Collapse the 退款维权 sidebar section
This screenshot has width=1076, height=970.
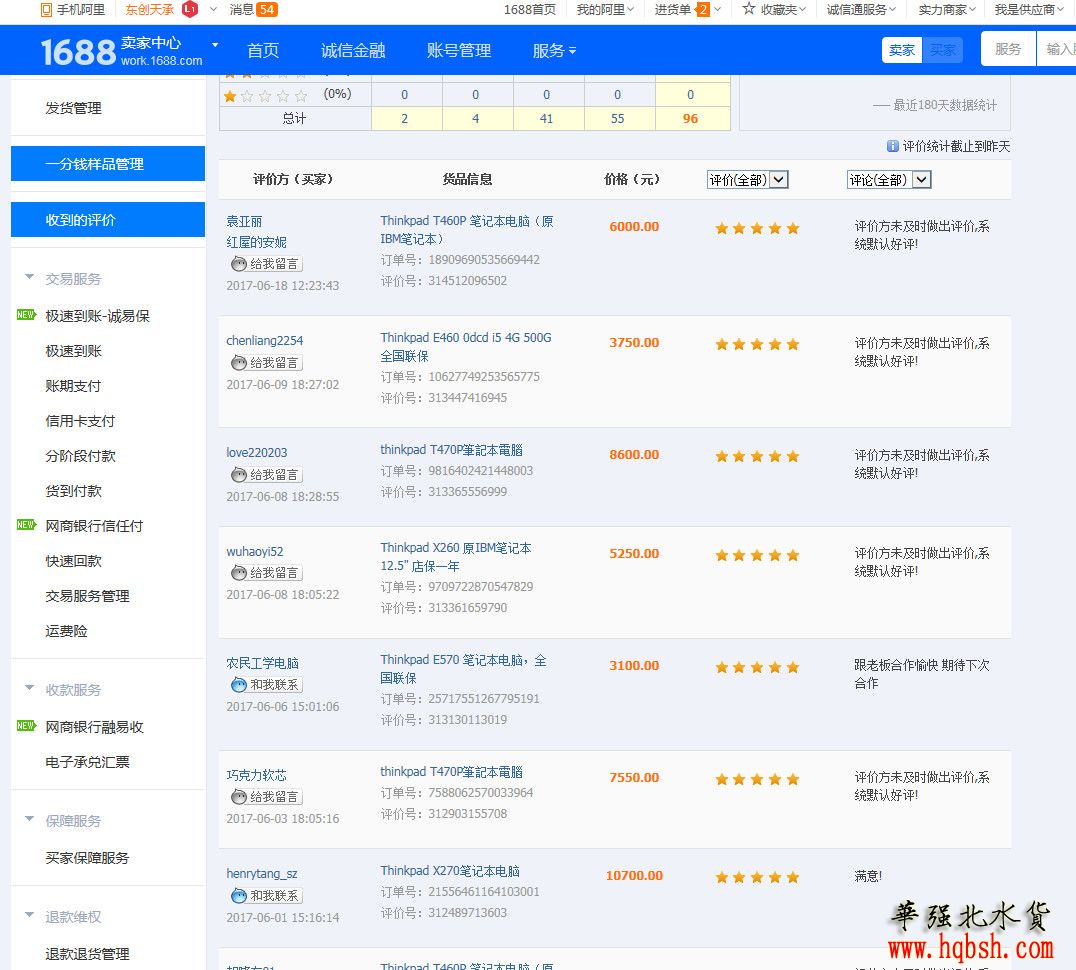click(30, 915)
